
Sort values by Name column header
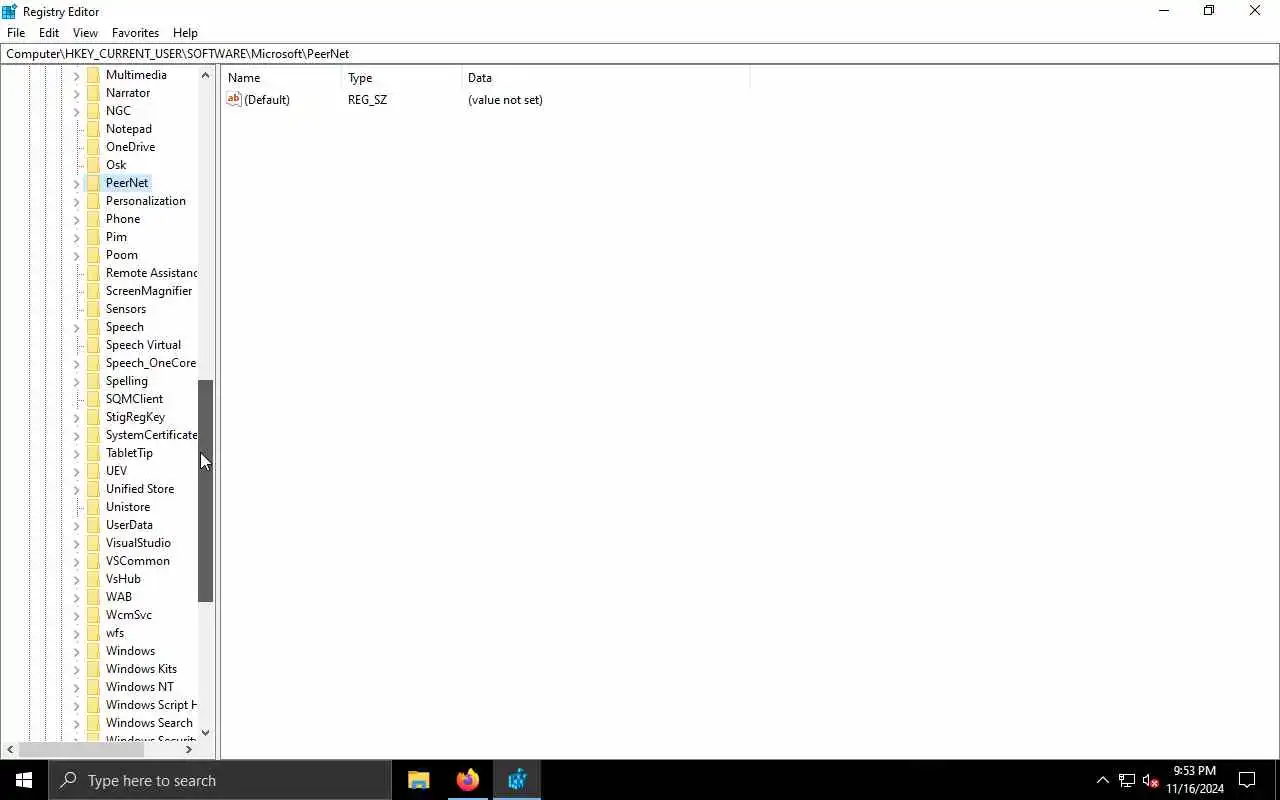[x=282, y=78]
